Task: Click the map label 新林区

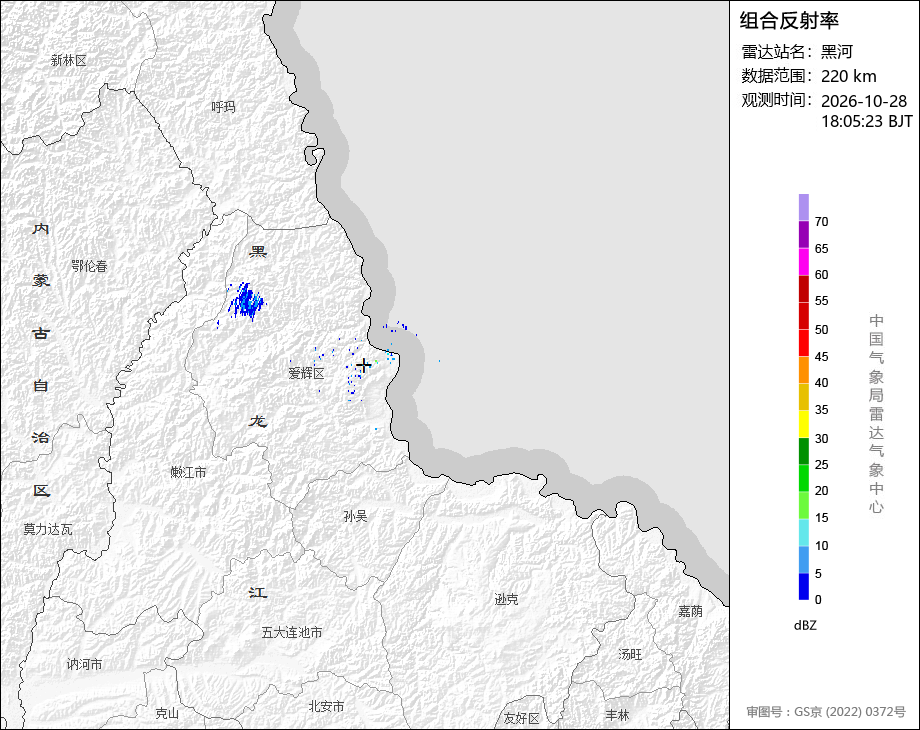Action: pyautogui.click(x=69, y=60)
